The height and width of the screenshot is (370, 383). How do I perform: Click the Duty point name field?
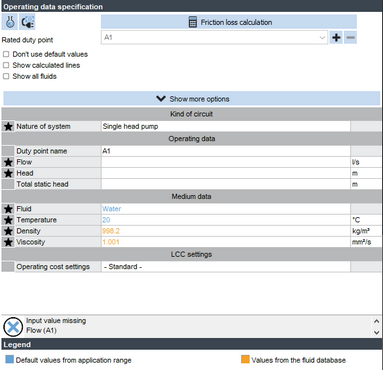[226, 151]
